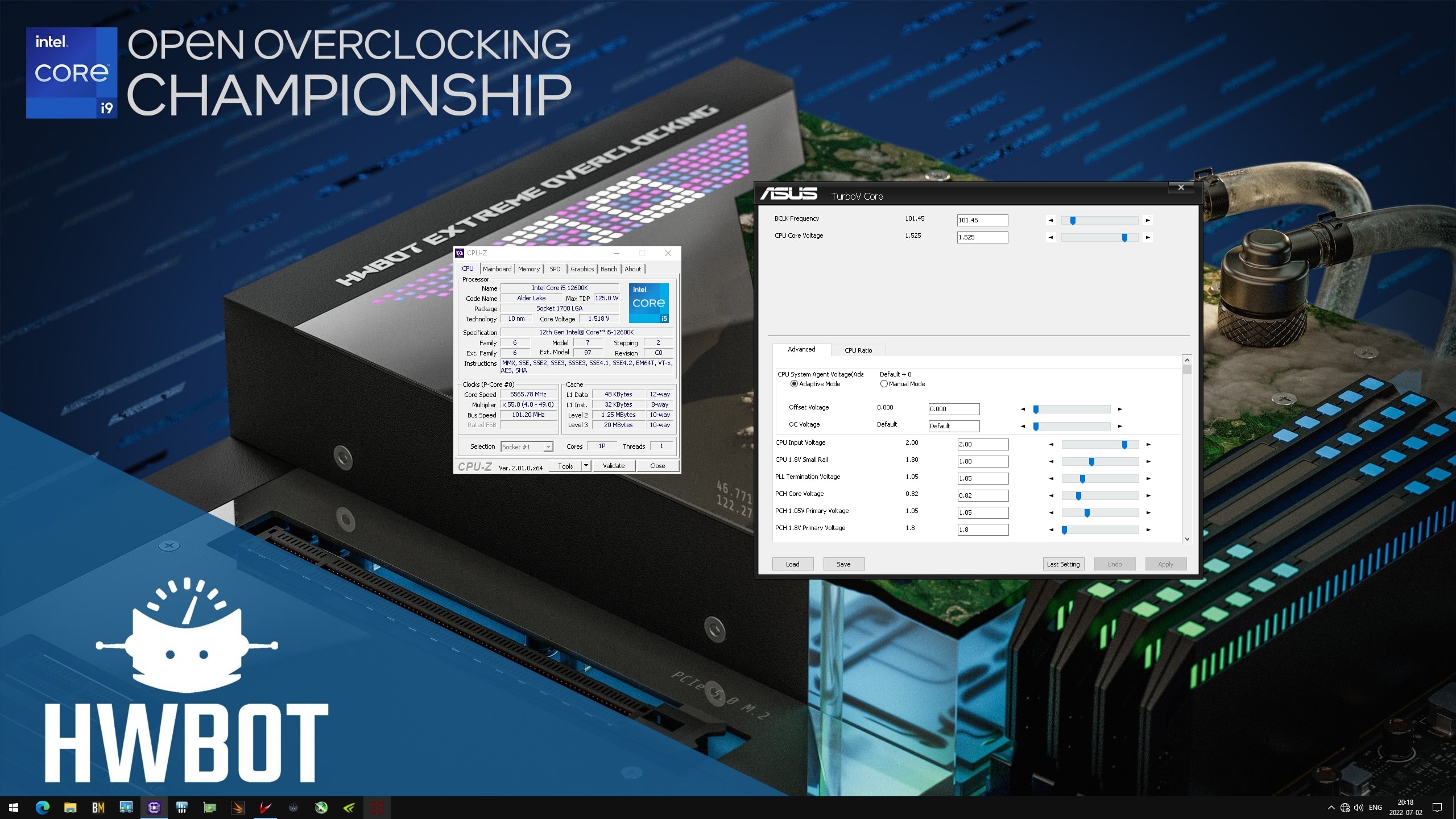Open the volume tray icon

pos(1359,808)
